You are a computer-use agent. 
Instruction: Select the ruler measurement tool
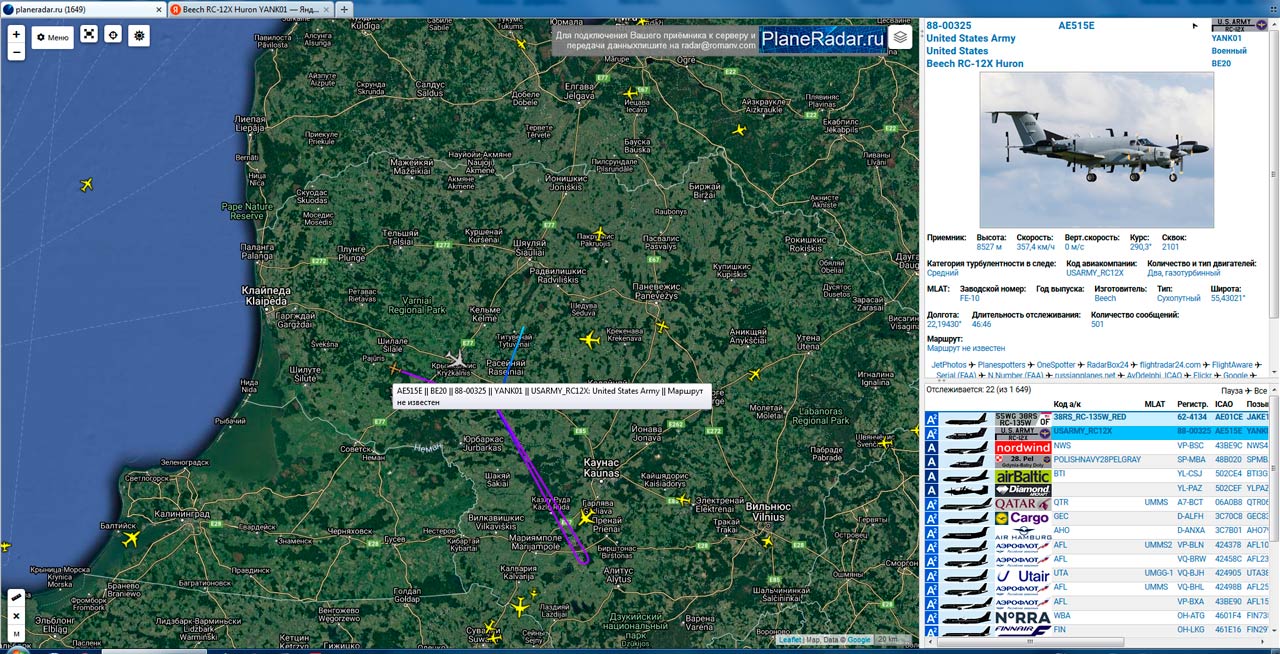point(16,597)
